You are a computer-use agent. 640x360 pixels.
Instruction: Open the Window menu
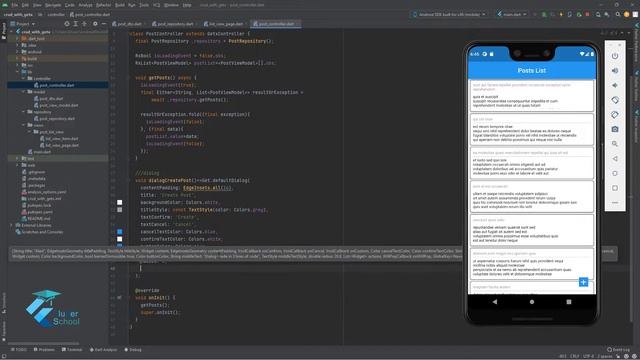coord(171,5)
